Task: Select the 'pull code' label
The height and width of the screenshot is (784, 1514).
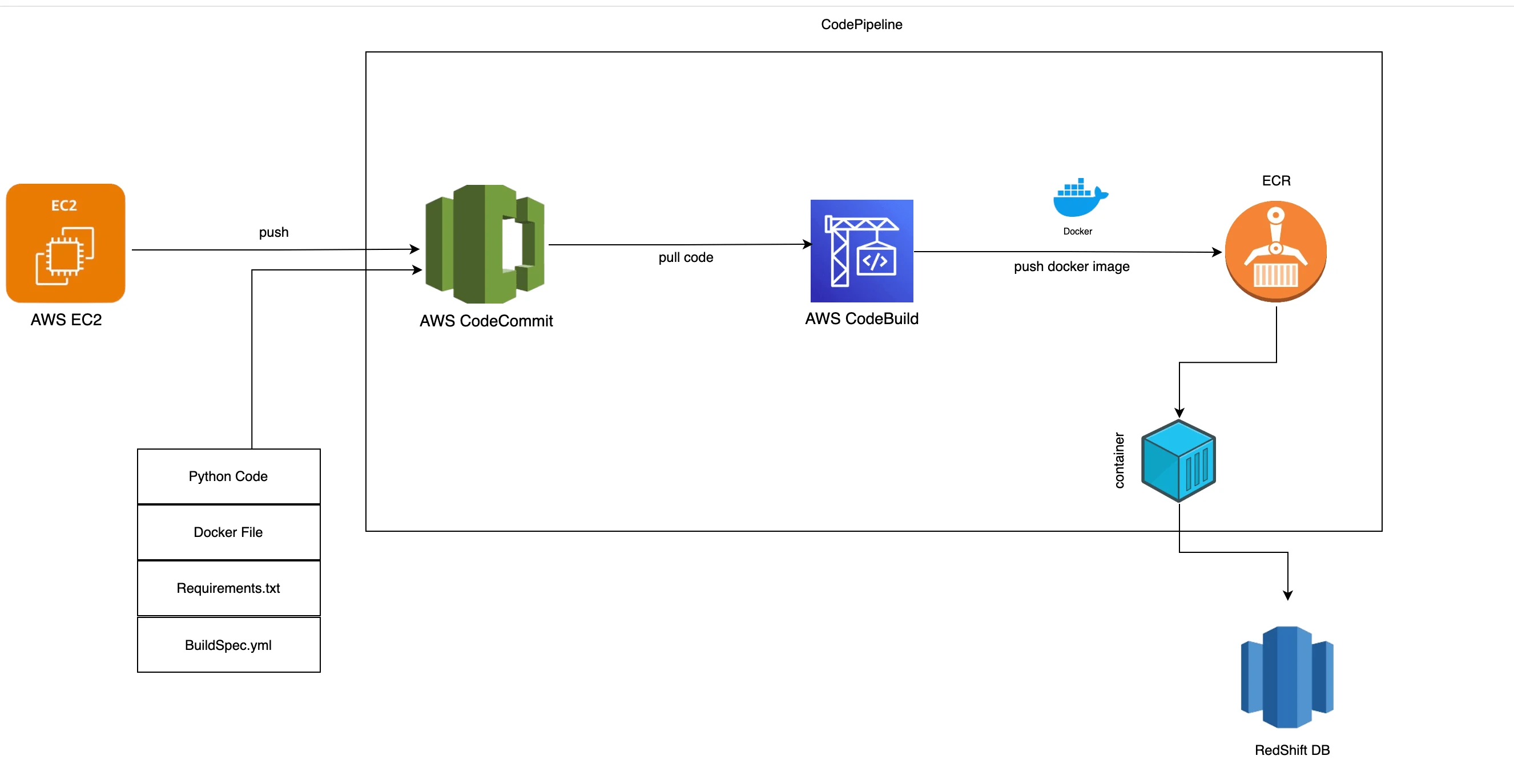Action: click(686, 257)
